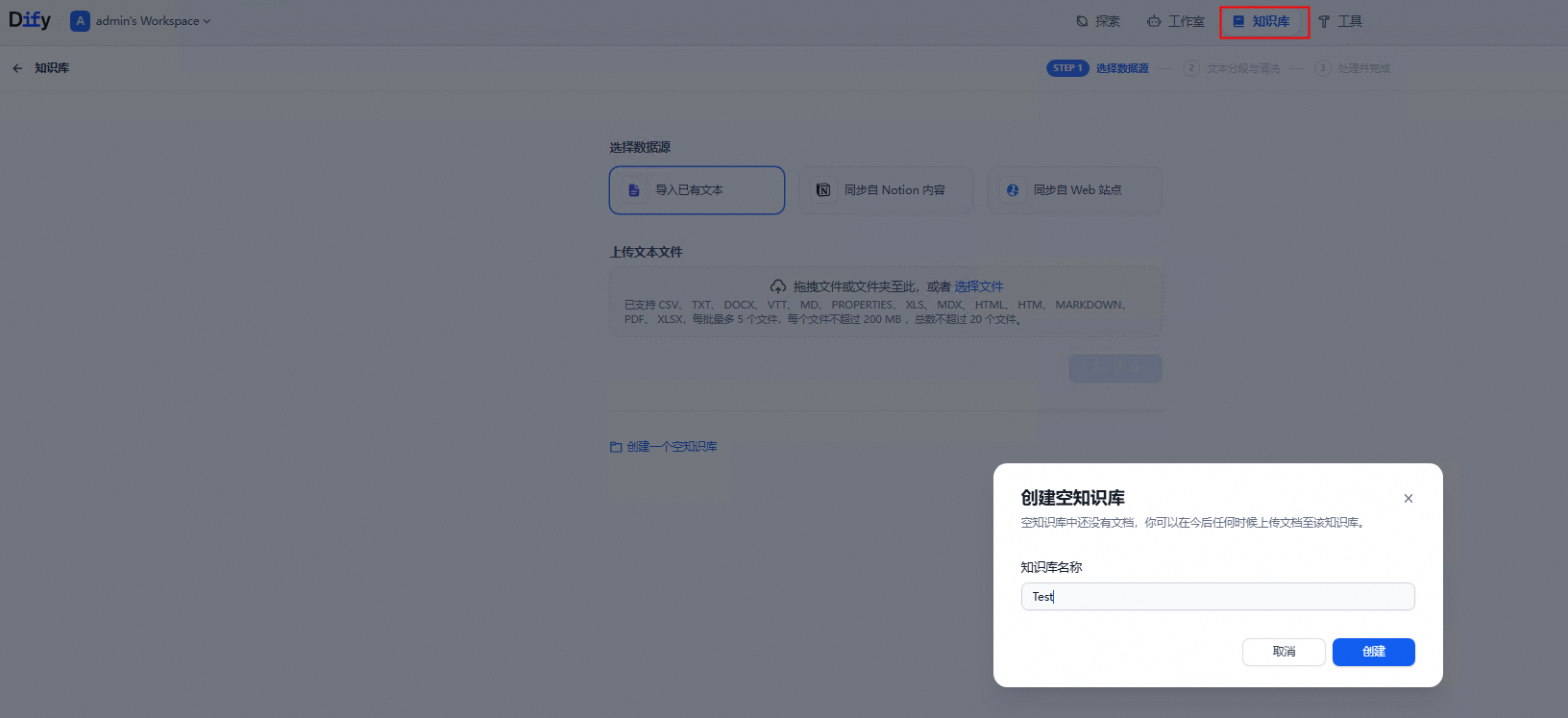This screenshot has width=1568, height=718.
Task: Click the Notion icon
Action: [x=823, y=190]
